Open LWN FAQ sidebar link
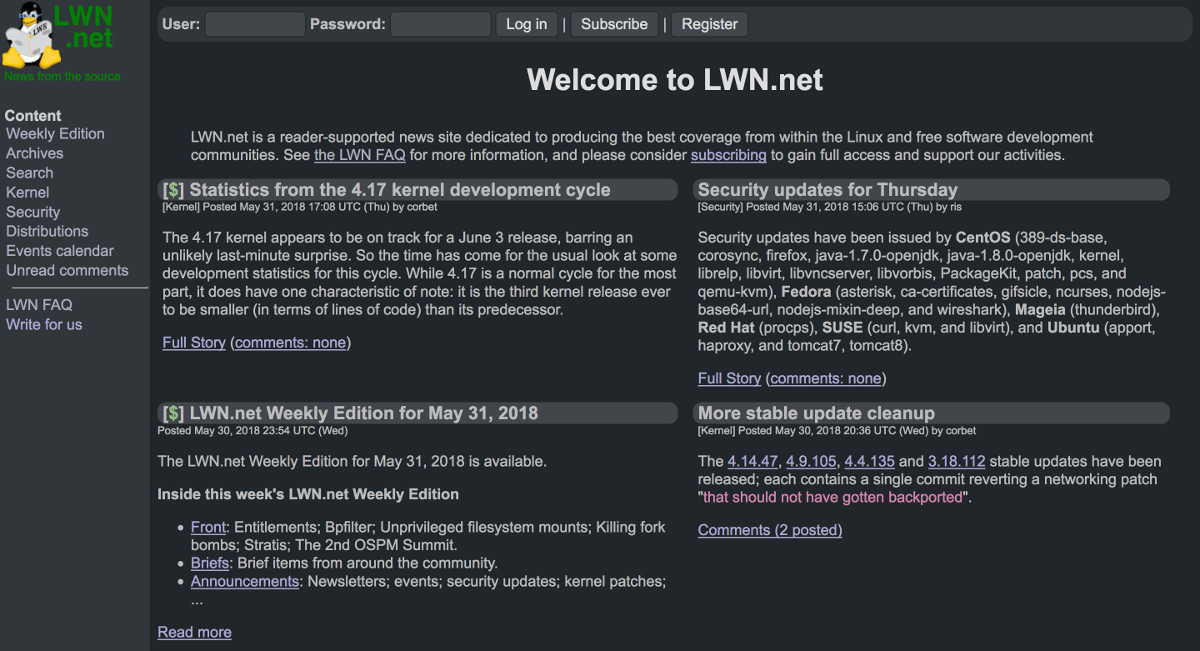The image size is (1200, 651). (39, 305)
